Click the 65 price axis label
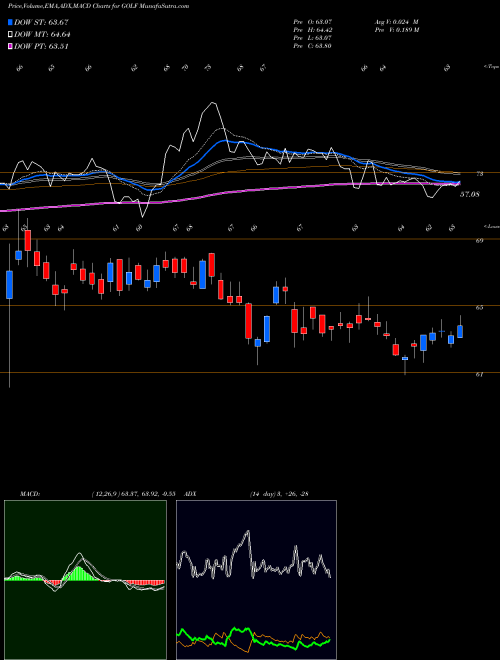This screenshot has width=500, height=660. pos(479,307)
